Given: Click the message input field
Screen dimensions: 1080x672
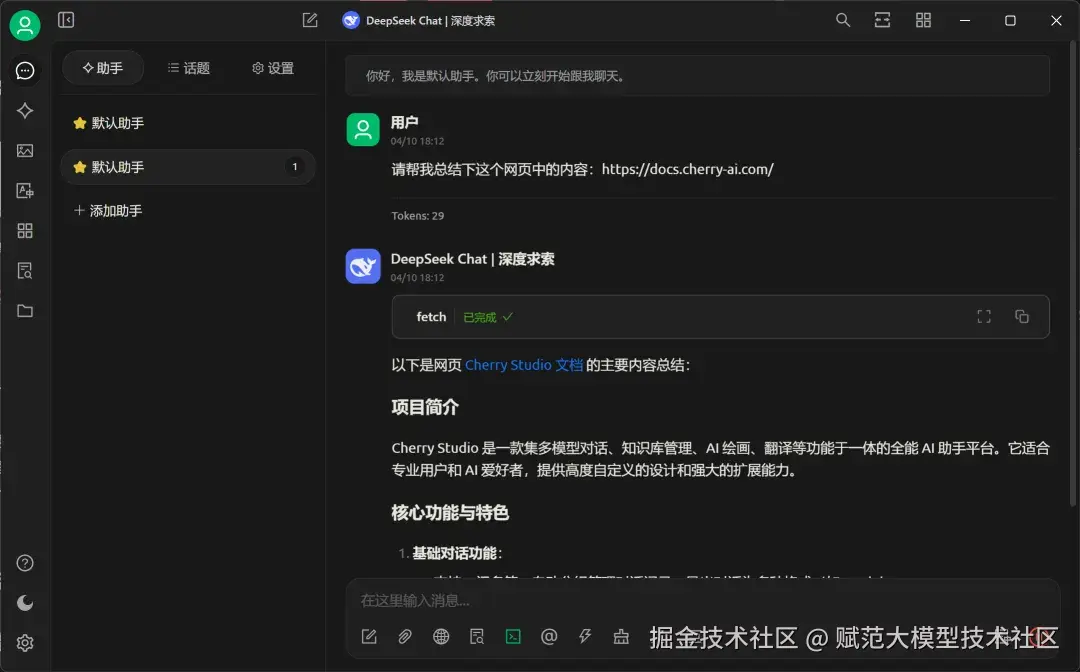Looking at the screenshot, I should (600, 599).
